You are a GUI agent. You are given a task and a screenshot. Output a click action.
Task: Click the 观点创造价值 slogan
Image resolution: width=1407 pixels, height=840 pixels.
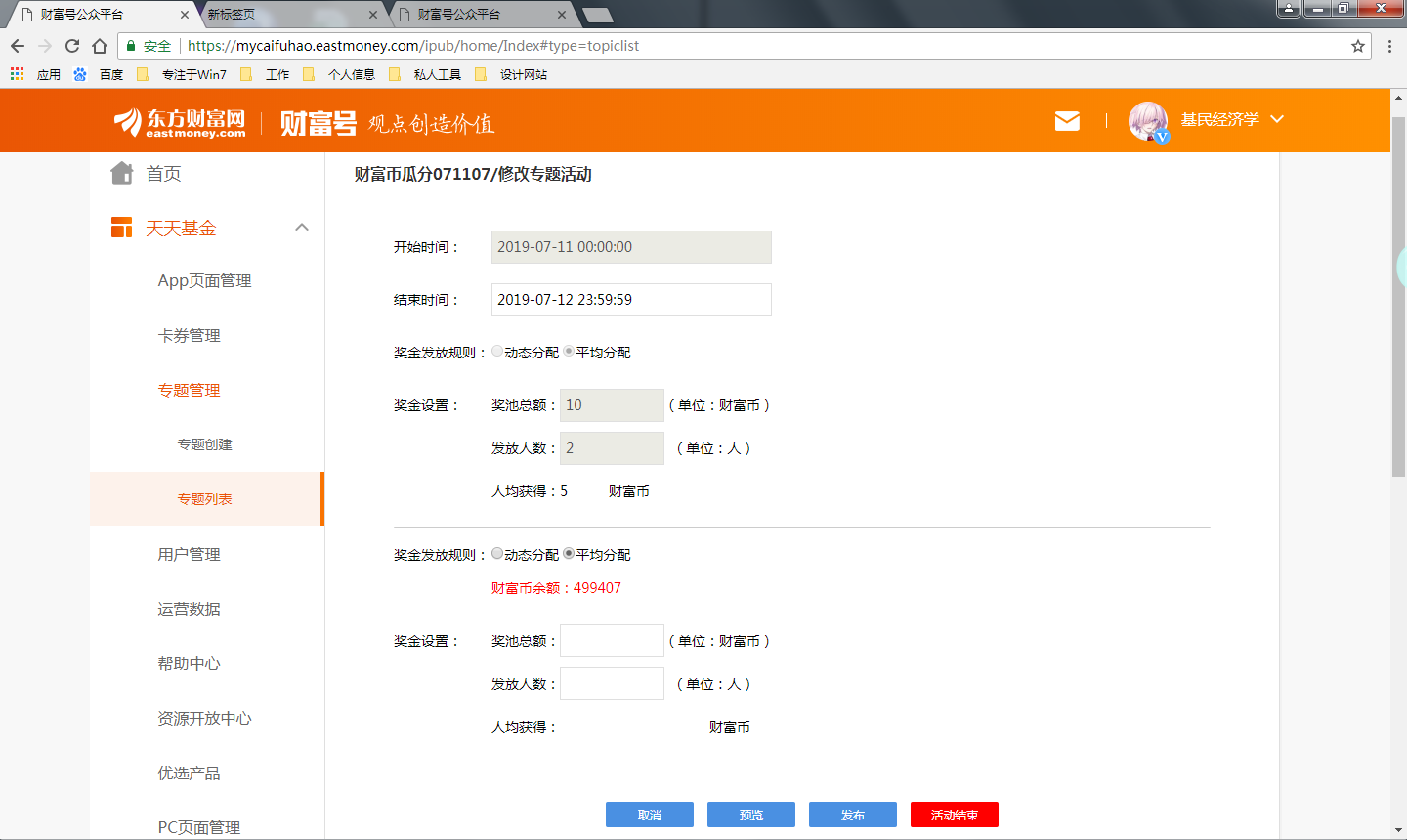pos(431,124)
